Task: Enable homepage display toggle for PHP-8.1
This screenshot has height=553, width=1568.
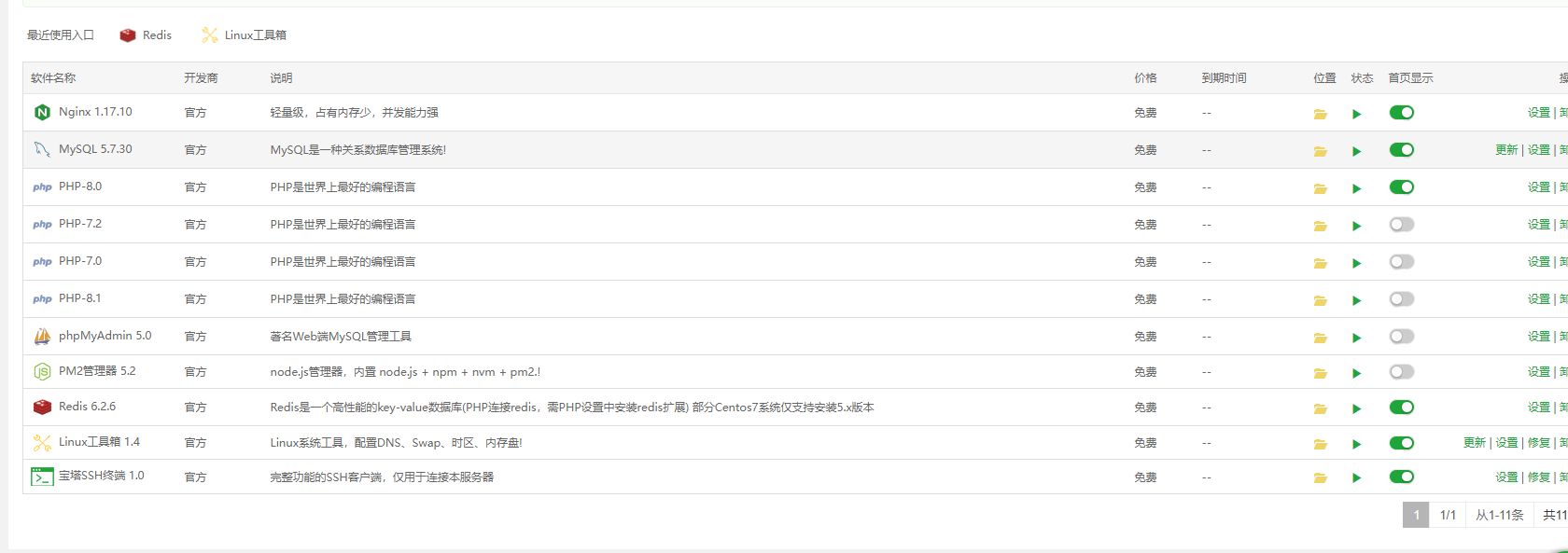Action: 1402,299
